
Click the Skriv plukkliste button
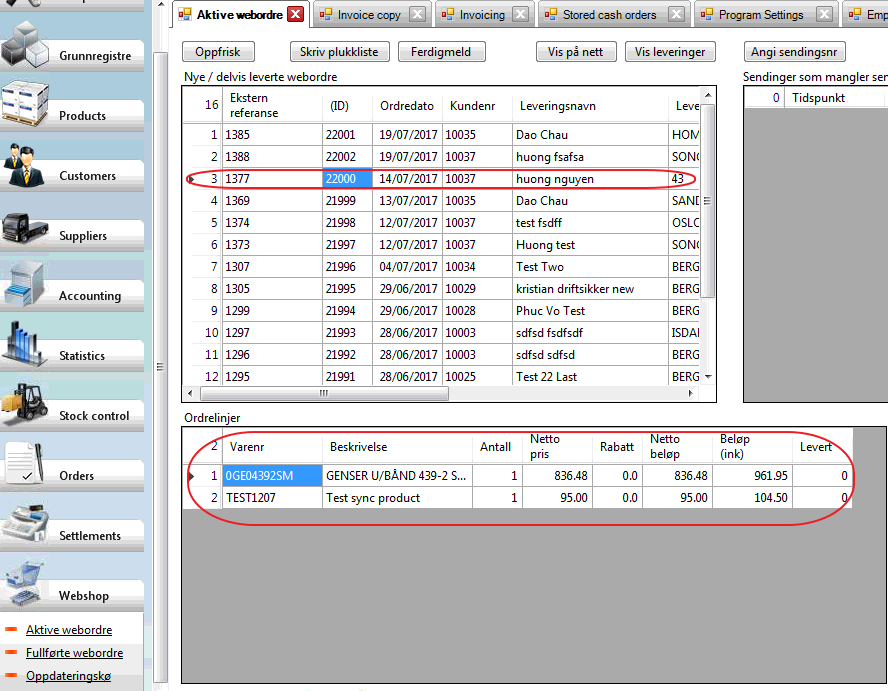coord(339,52)
